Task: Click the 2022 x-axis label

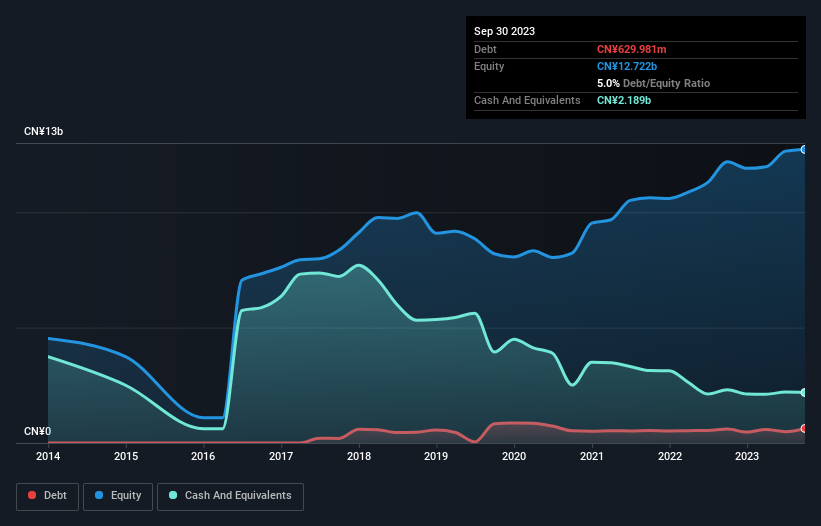Action: [670, 456]
